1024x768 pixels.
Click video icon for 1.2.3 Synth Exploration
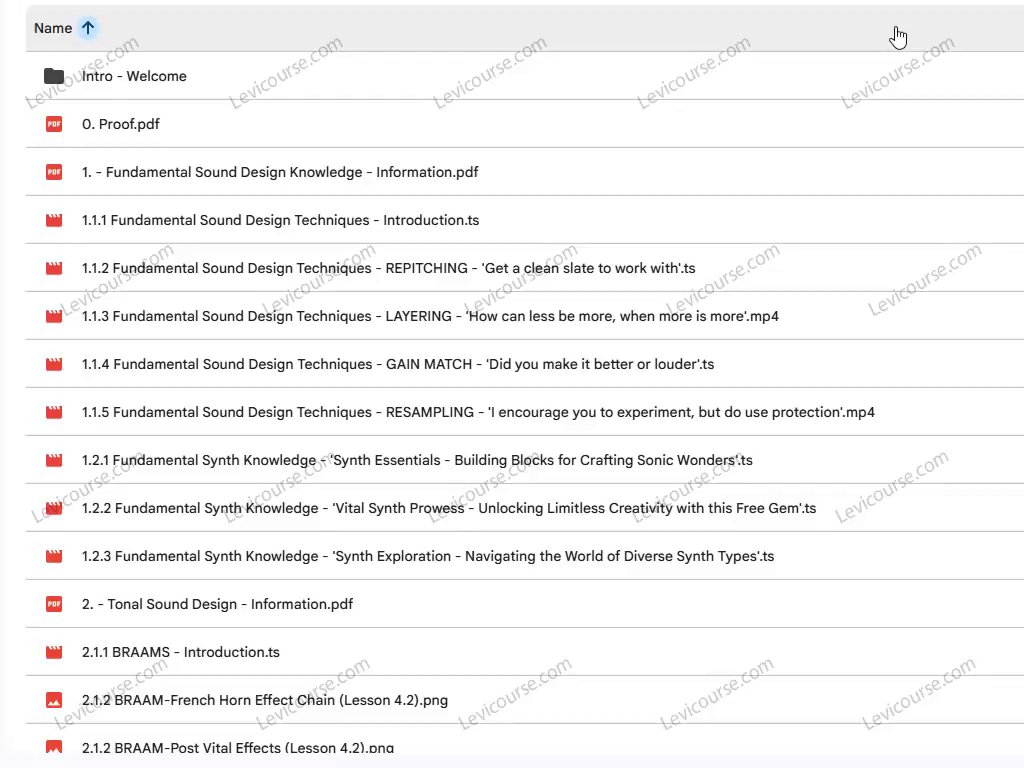click(x=54, y=556)
